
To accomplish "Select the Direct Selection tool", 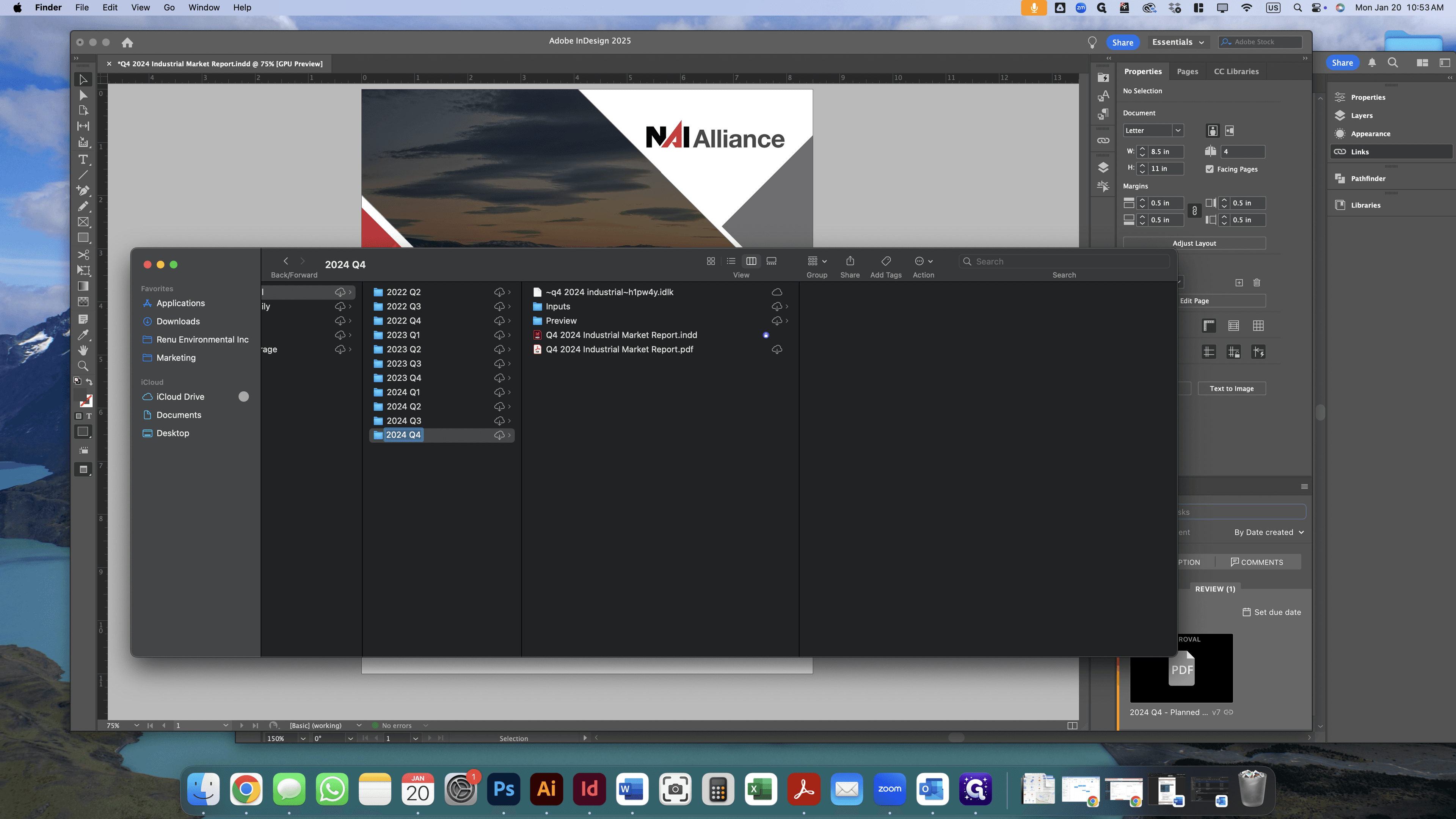I will pos(83,95).
